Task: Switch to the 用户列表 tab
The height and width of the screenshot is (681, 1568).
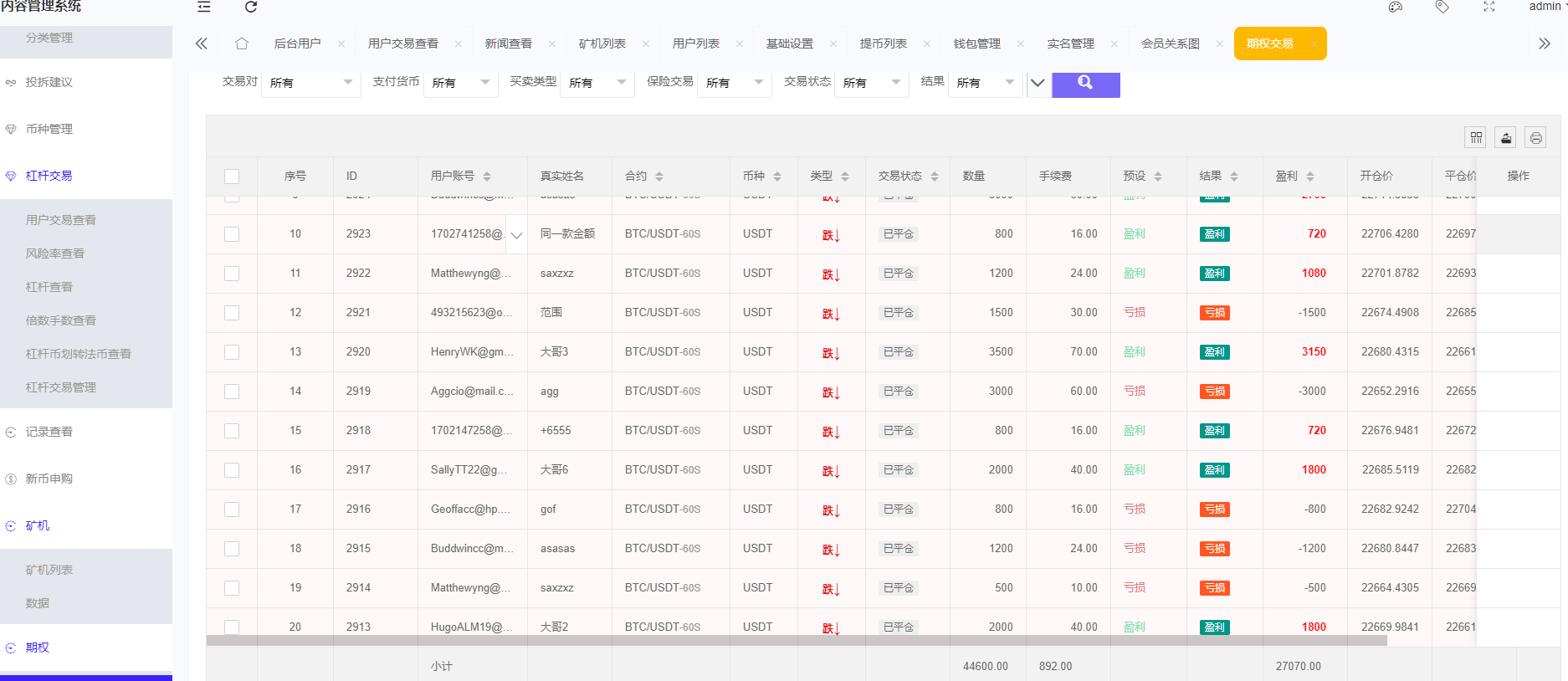Action: (x=695, y=44)
